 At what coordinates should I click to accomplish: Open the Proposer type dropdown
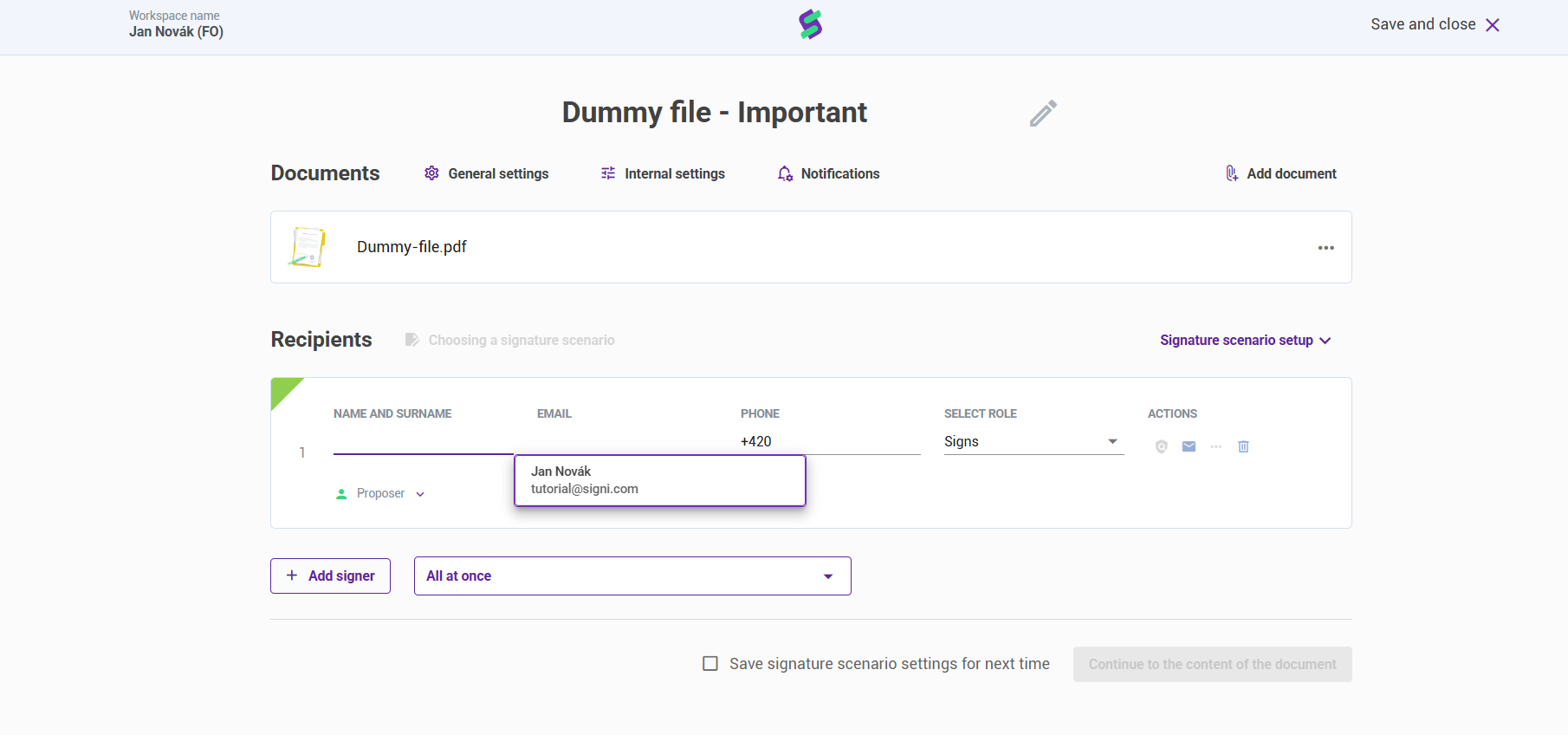[x=381, y=494]
